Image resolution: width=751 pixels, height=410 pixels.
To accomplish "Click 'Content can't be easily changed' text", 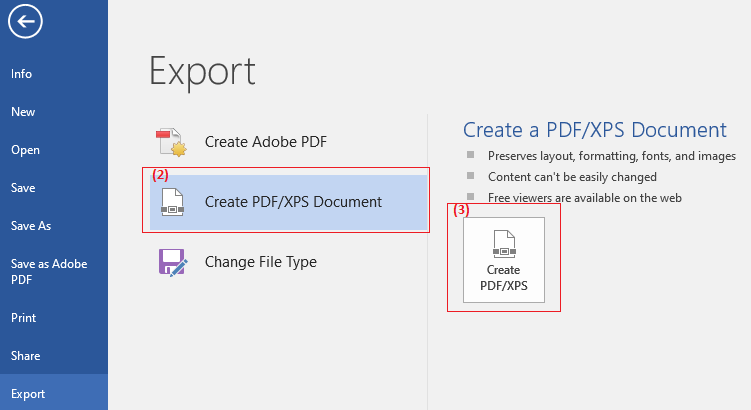I will (572, 177).
